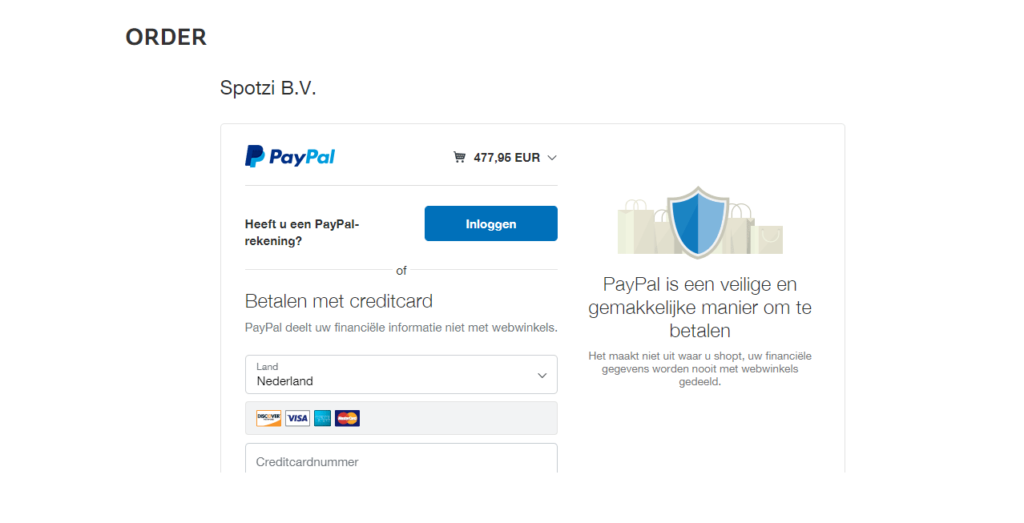
Task: Click the 'PayPal deelt uw financiële informatie' notice
Action: 401,328
